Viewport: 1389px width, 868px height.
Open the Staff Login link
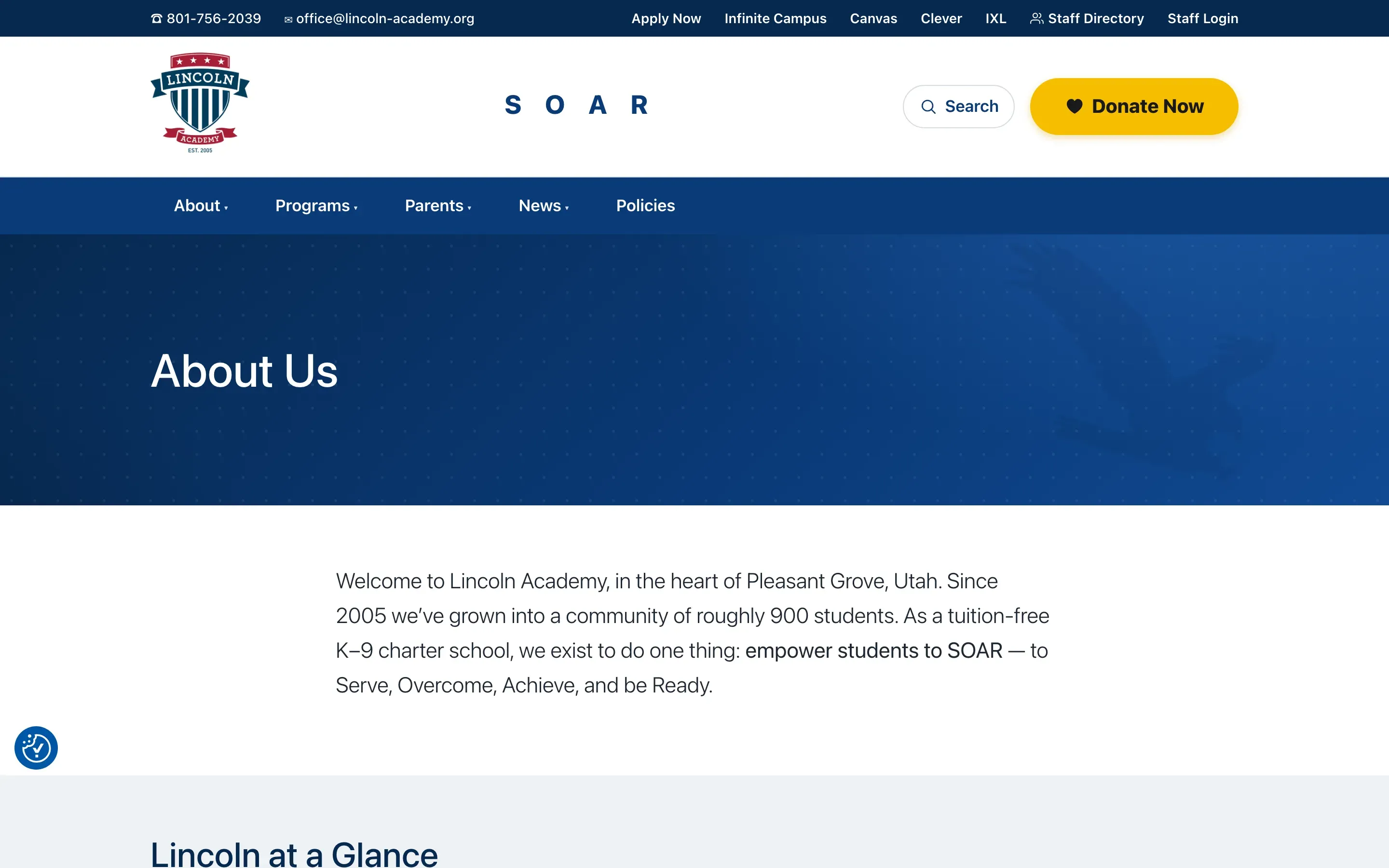(1202, 18)
